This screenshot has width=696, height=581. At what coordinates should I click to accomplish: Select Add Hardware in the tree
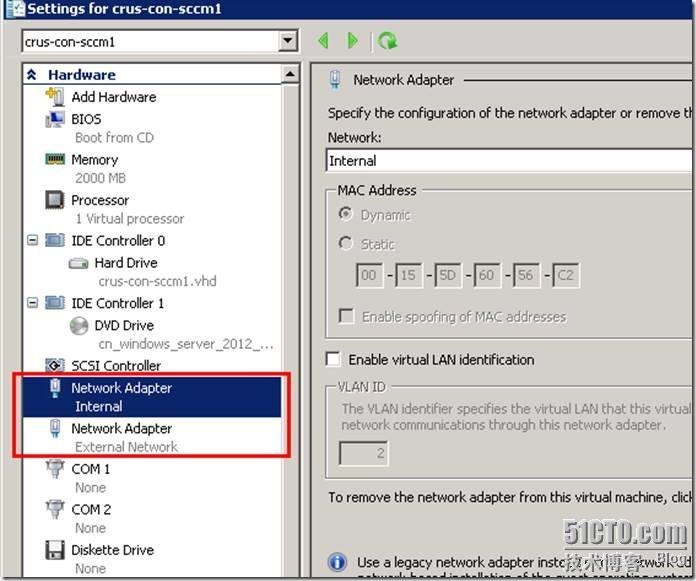coord(114,97)
